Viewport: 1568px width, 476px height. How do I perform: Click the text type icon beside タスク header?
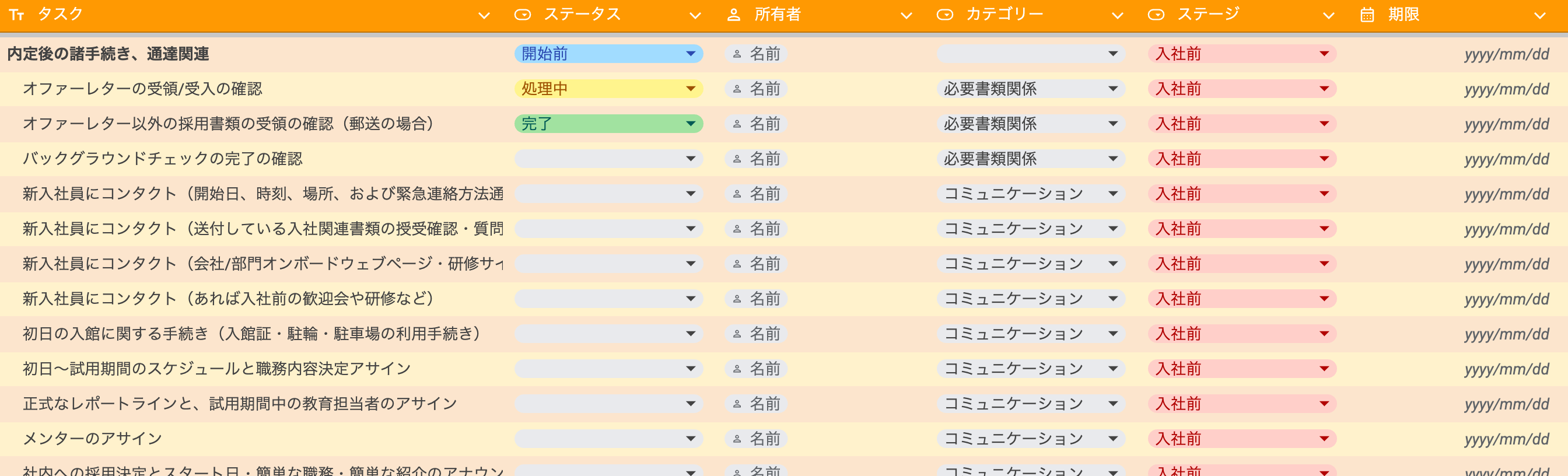click(16, 15)
